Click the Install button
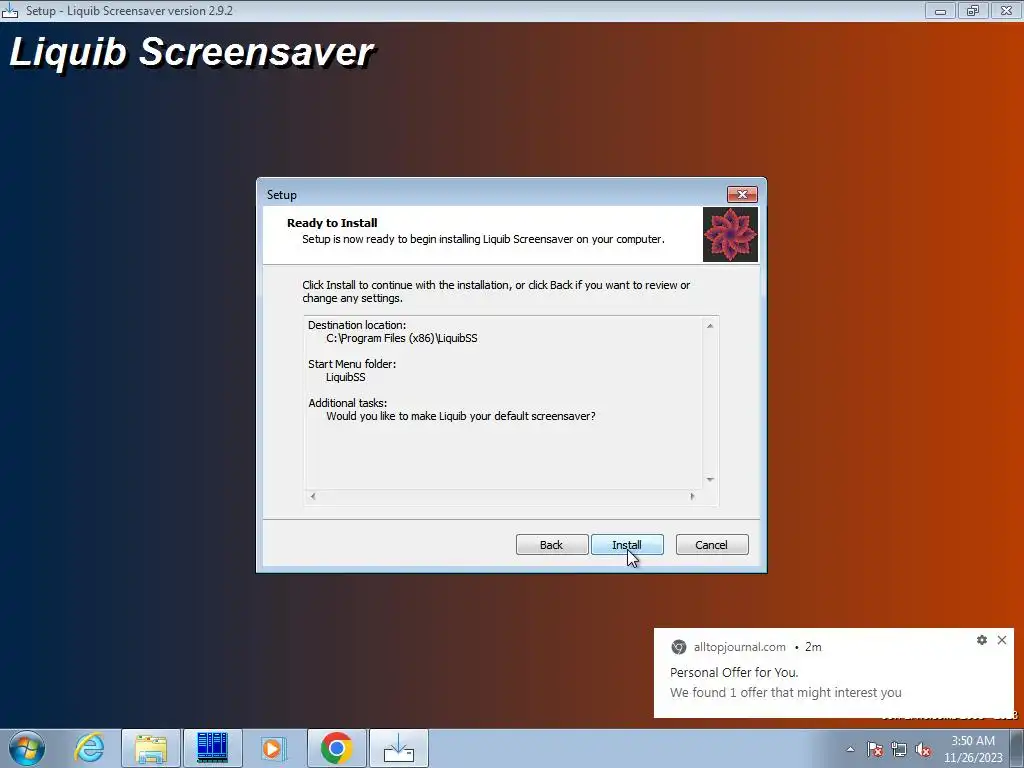Screen dimensions: 1024x768 pos(627,545)
